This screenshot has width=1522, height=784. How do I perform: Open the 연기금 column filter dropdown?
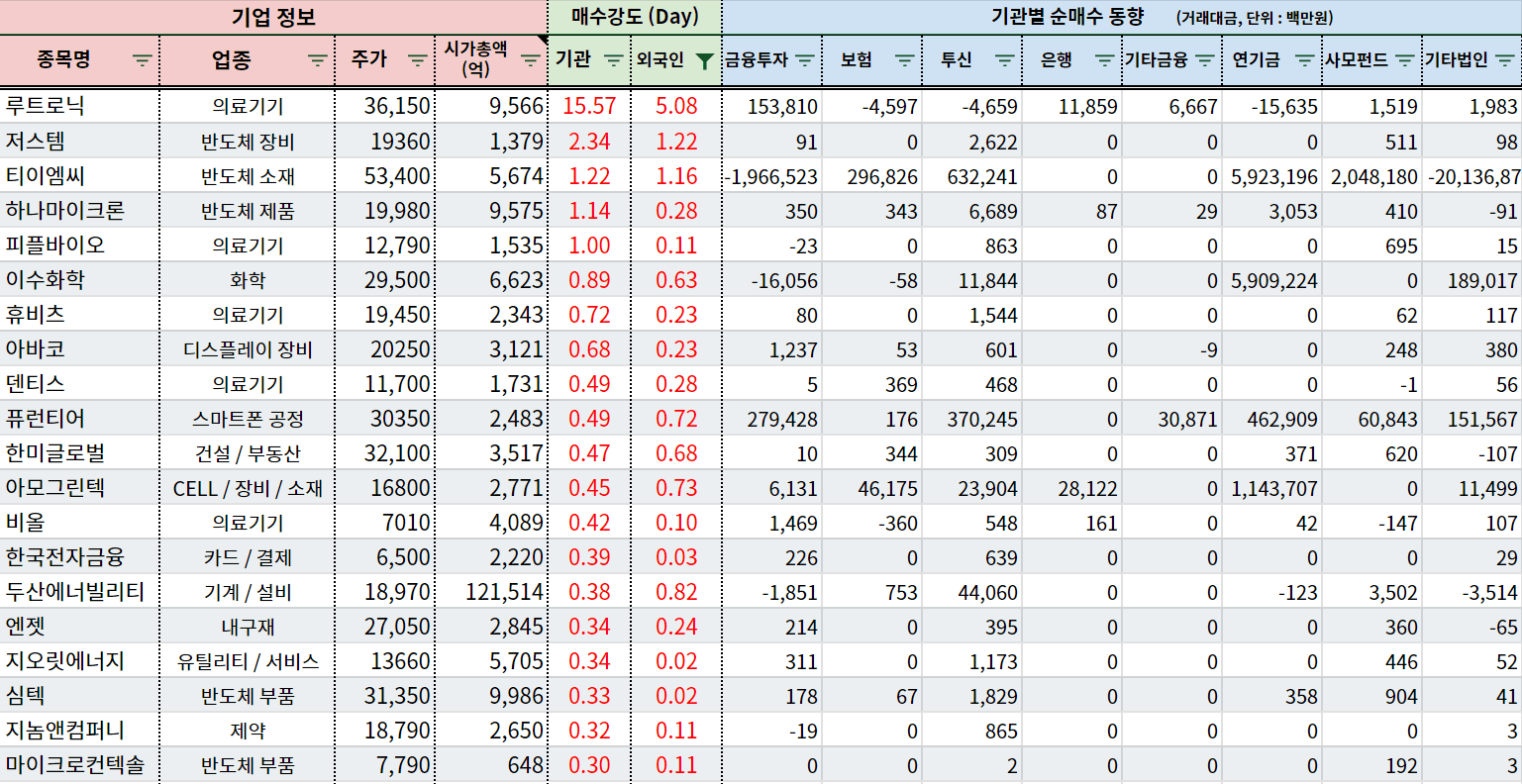[1304, 60]
